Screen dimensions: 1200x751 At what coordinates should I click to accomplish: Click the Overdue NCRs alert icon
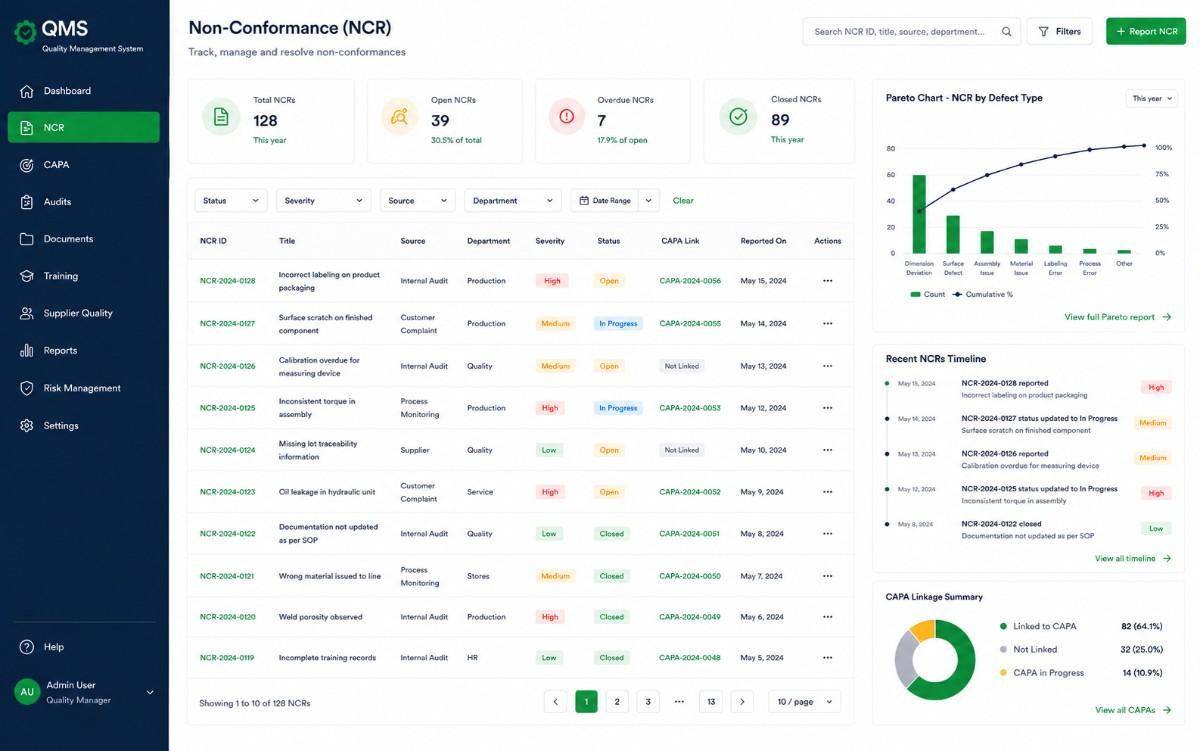[567, 117]
